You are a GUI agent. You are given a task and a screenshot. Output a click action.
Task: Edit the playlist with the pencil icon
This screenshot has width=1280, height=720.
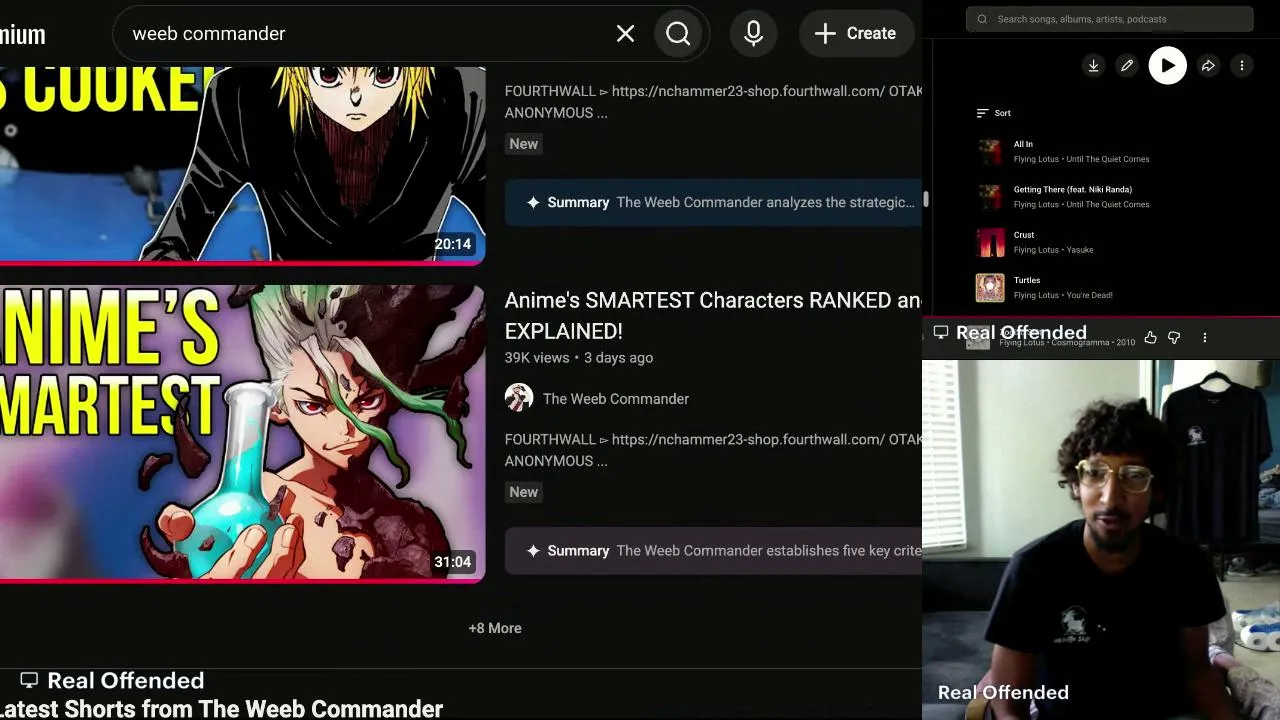coord(1127,66)
